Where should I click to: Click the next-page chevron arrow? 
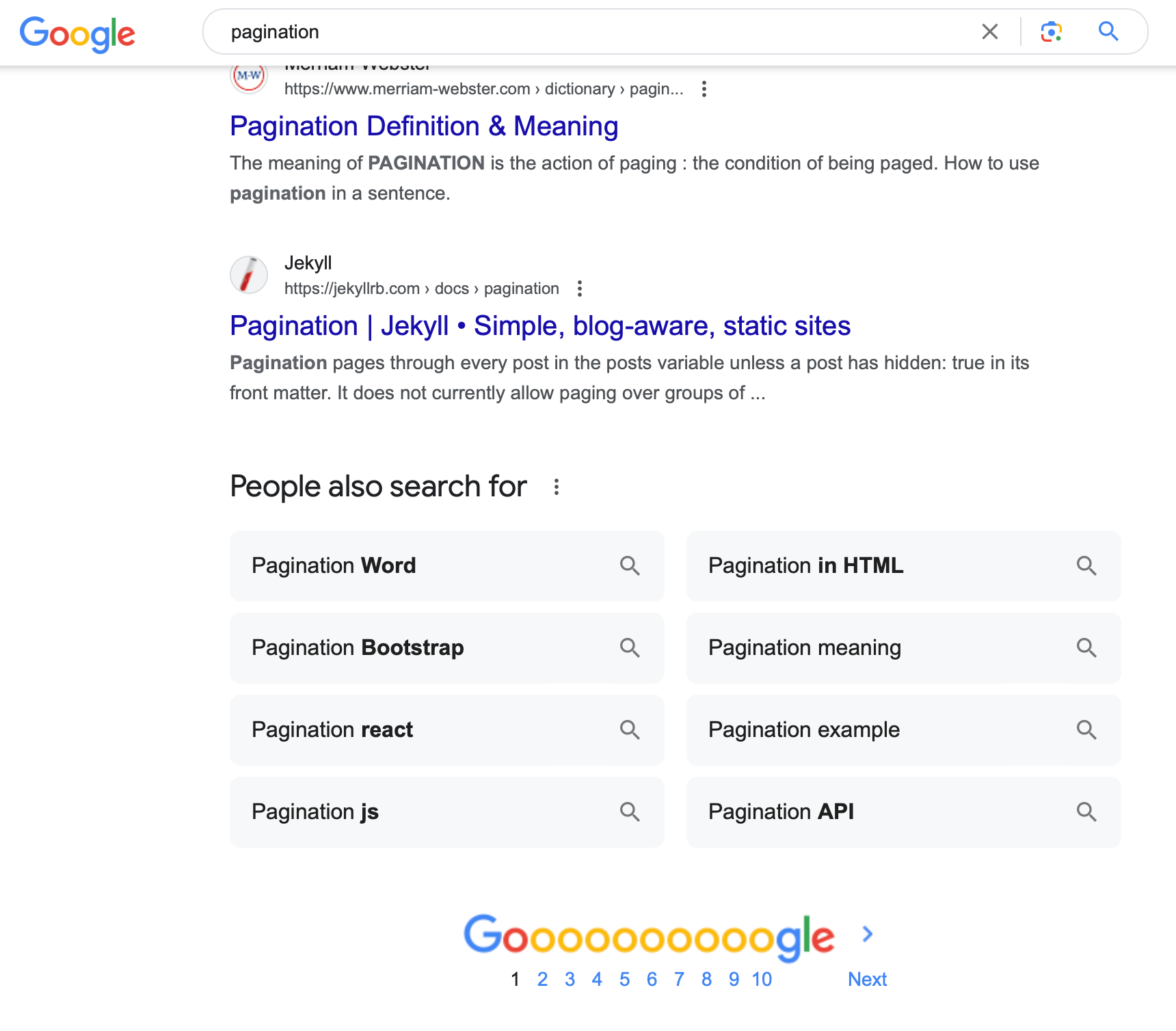tap(868, 934)
